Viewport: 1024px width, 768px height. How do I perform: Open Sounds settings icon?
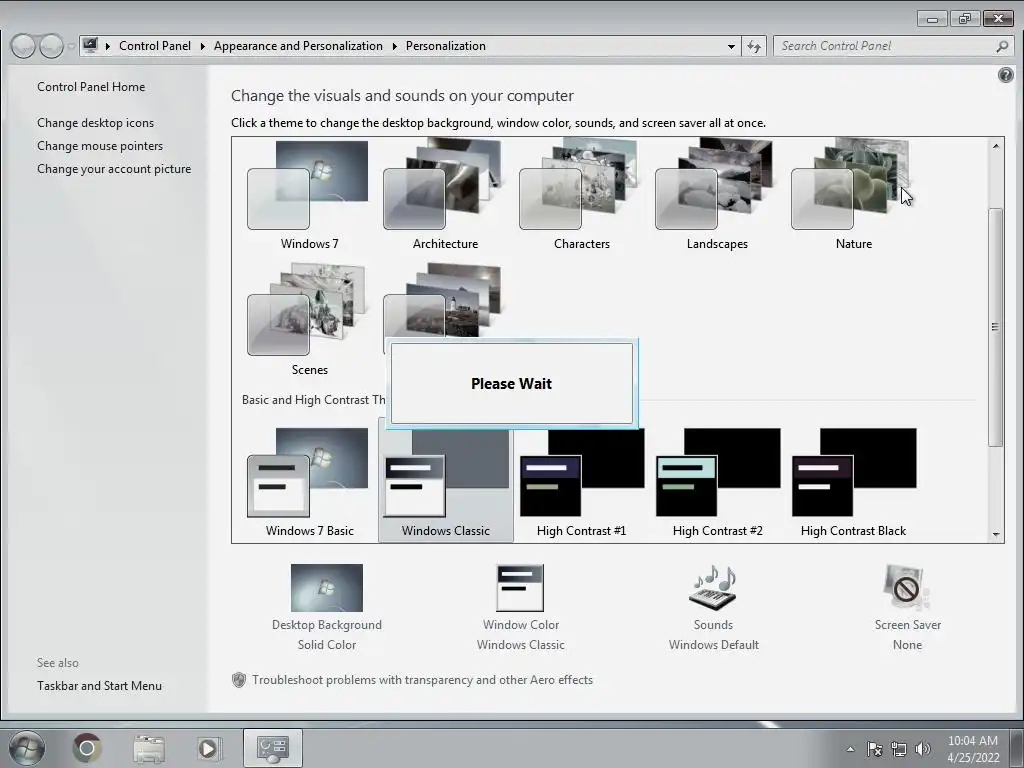click(713, 588)
